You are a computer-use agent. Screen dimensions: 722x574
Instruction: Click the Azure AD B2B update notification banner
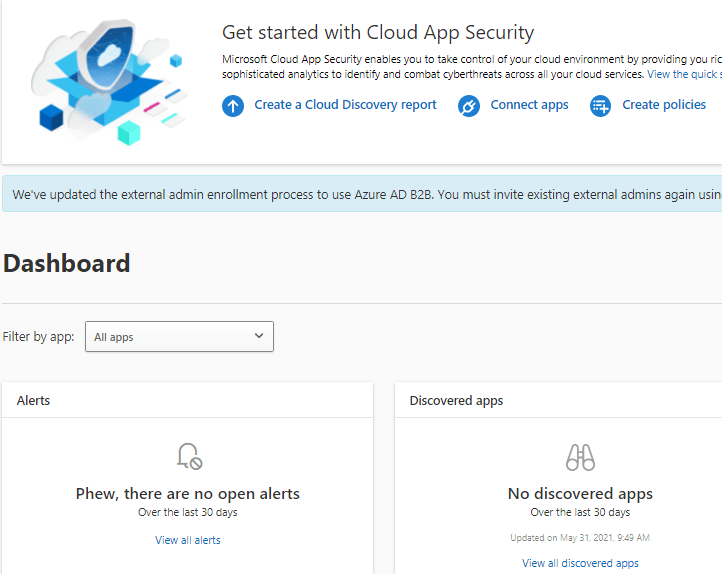[361, 195]
